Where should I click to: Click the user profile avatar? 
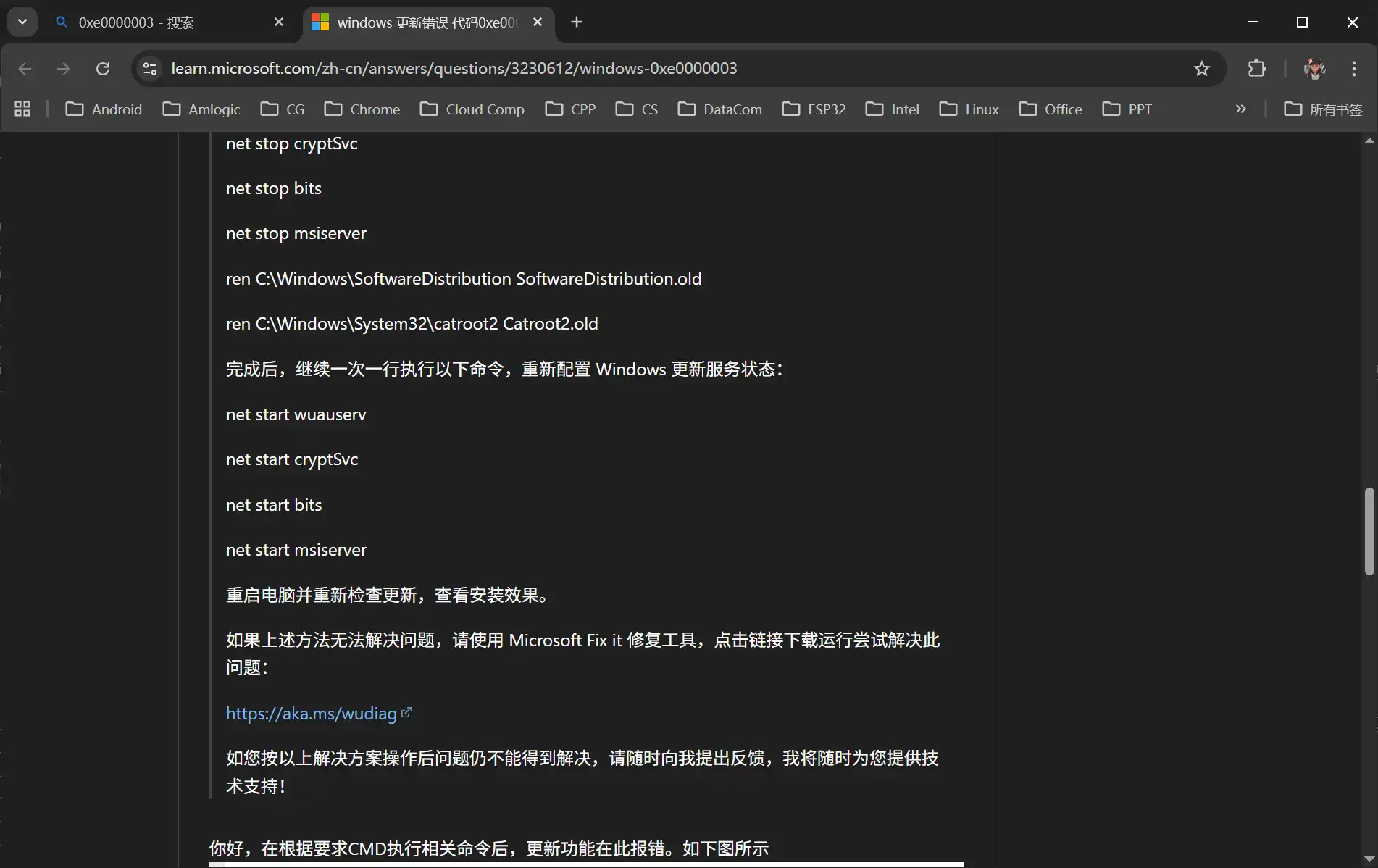coord(1314,69)
